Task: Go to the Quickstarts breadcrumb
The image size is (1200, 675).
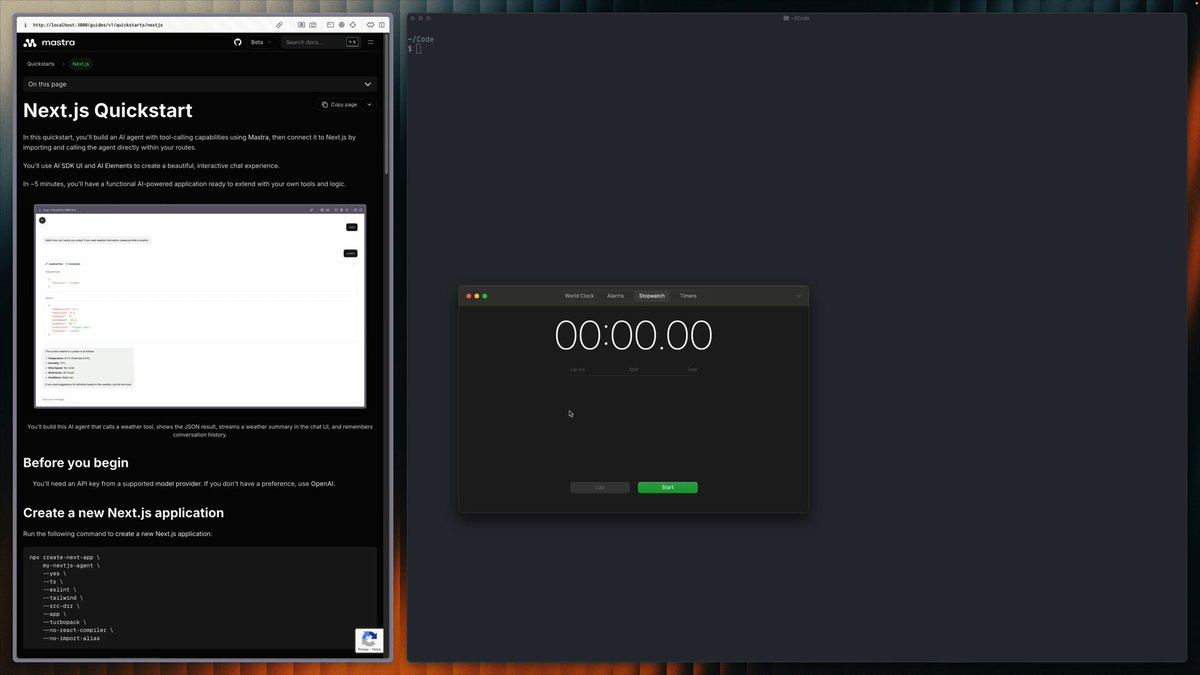Action: pos(41,64)
